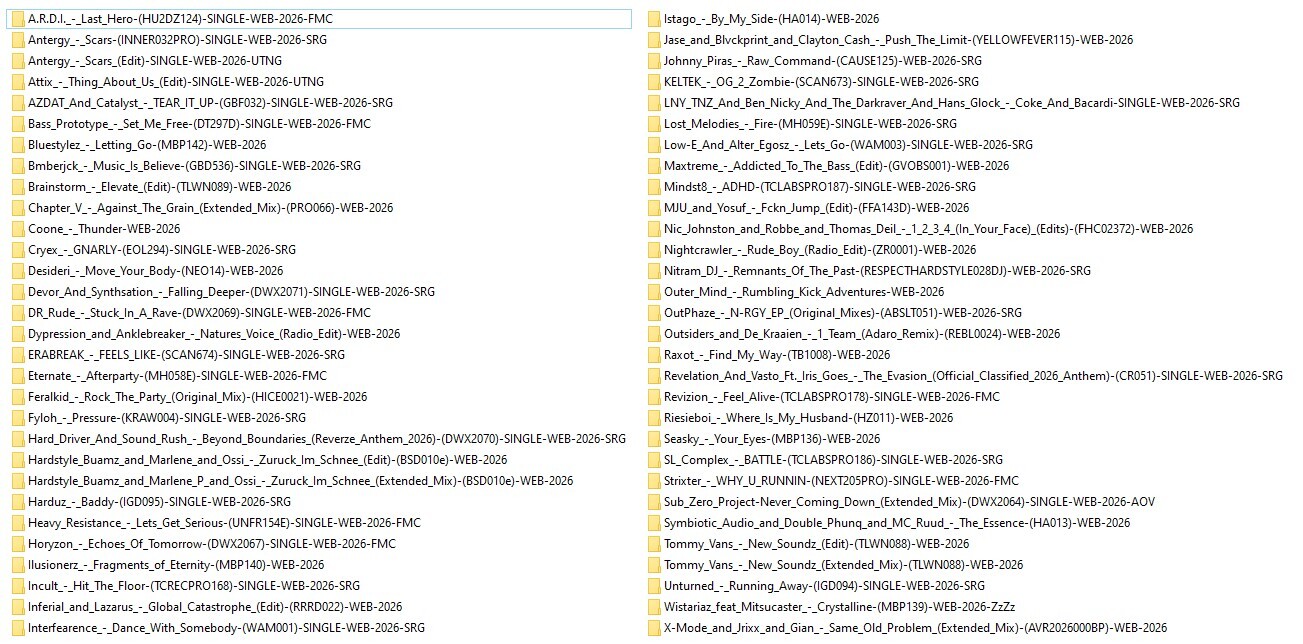The image size is (1303, 644).
Task: Select folder icon of Raxot Find My Way
Action: (653, 355)
